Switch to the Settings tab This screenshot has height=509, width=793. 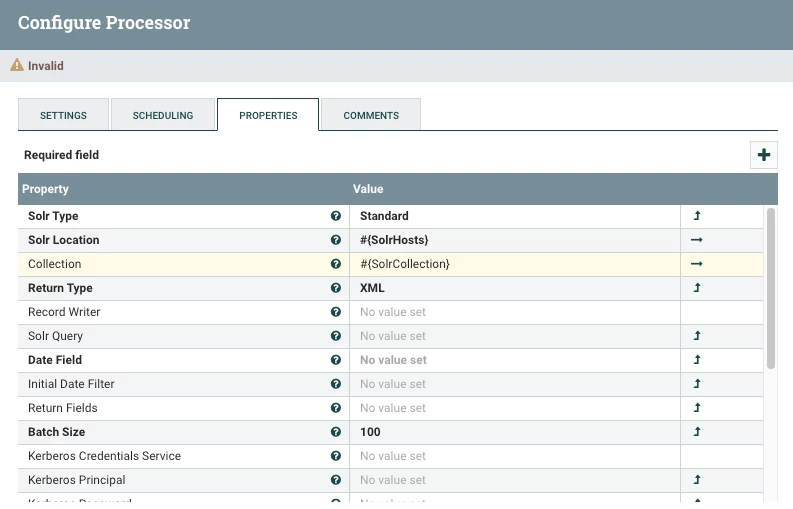click(x=63, y=115)
